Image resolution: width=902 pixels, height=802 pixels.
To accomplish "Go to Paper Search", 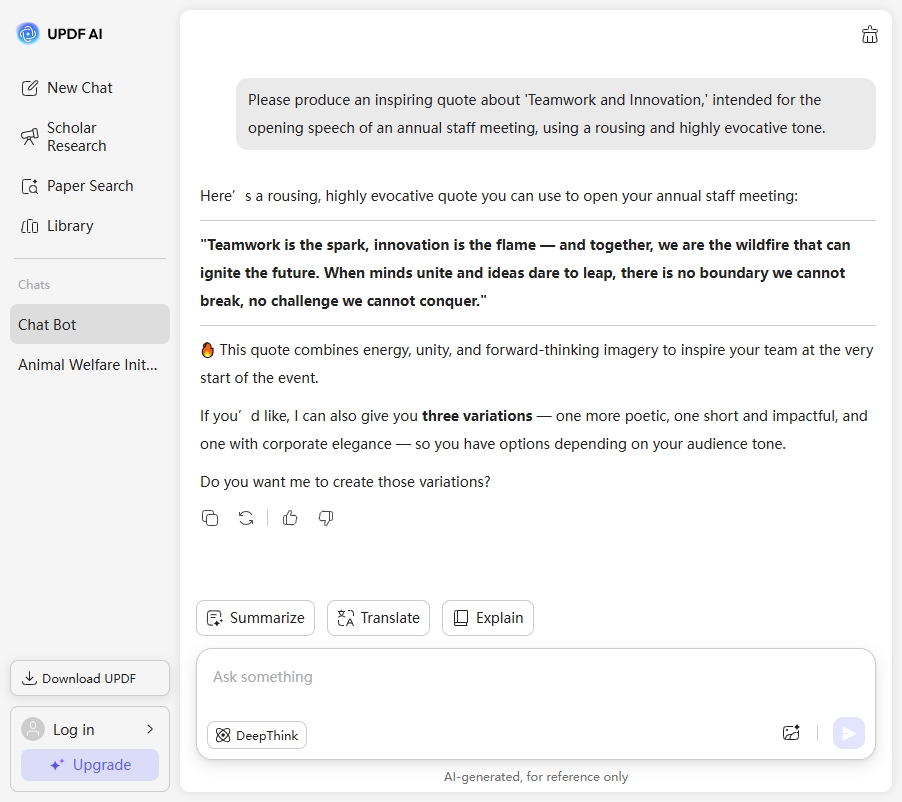I will tap(89, 186).
